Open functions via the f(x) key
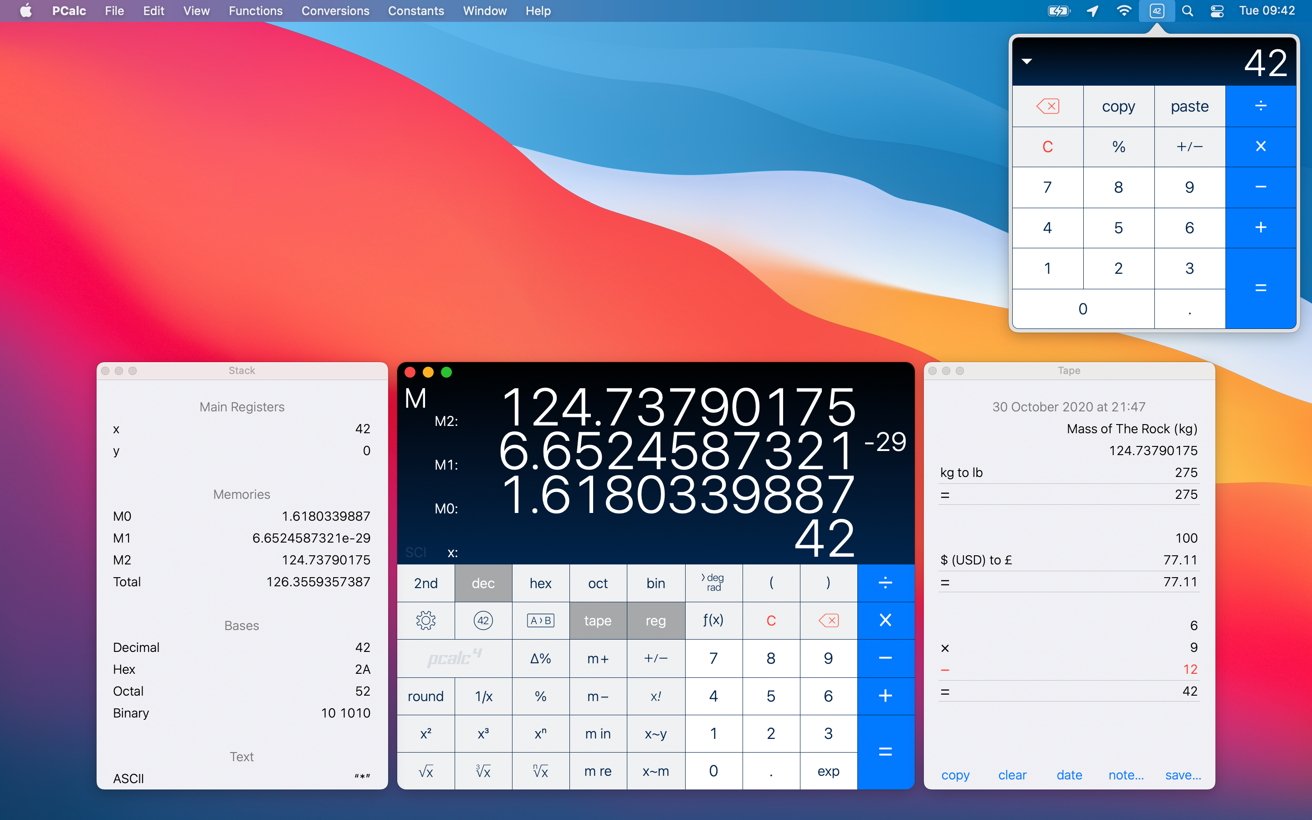Viewport: 1312px width, 820px height. [x=713, y=620]
